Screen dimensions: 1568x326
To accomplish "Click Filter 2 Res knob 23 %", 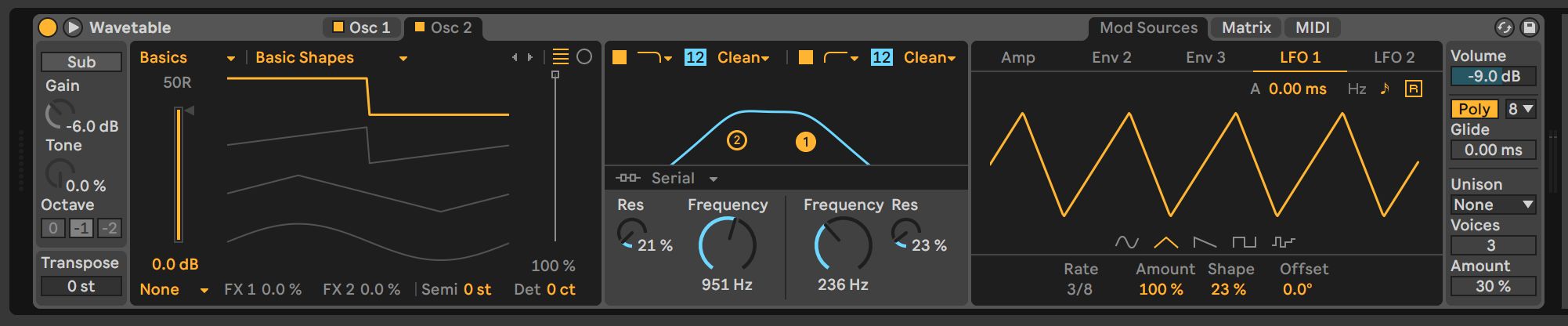I will click(x=905, y=234).
